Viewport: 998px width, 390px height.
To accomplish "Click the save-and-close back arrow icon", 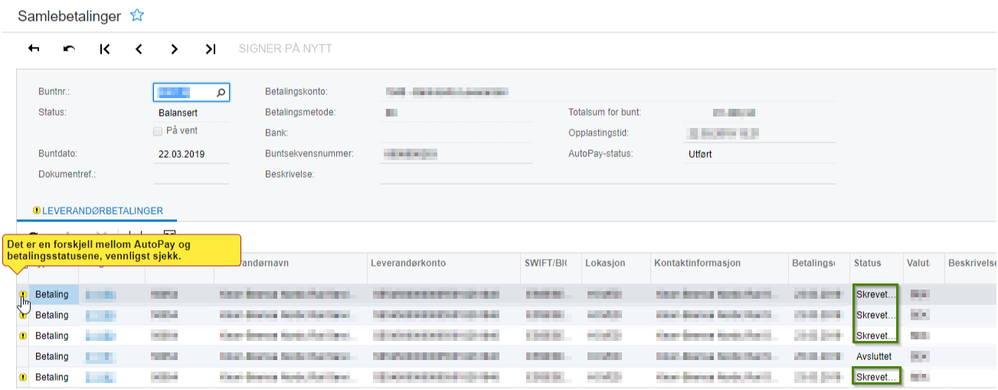I will [34, 49].
